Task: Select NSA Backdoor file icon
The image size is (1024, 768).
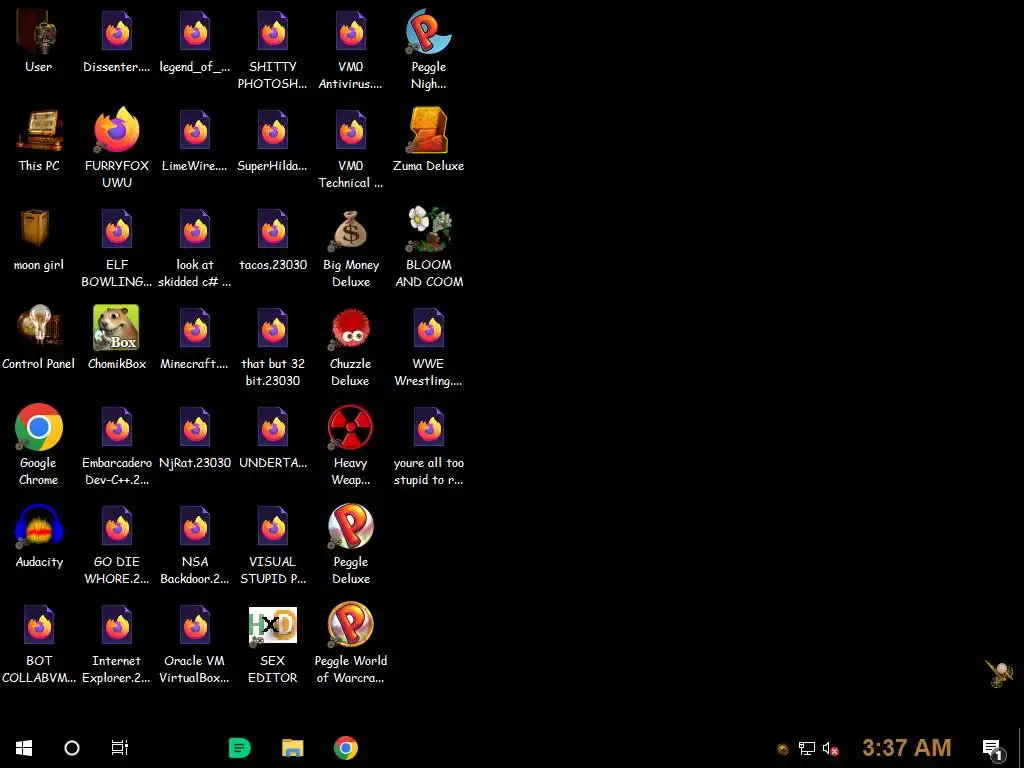Action: (x=195, y=526)
